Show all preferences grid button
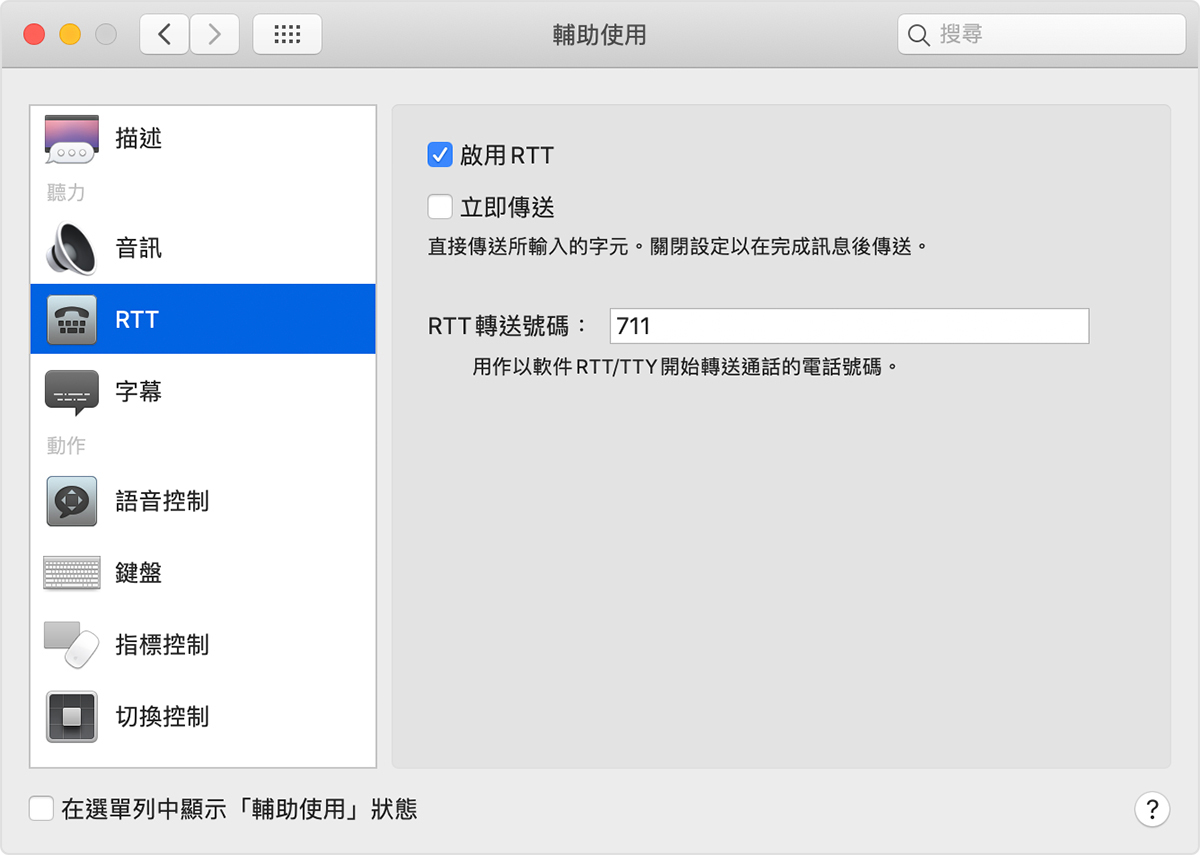This screenshot has width=1200, height=856. coord(287,35)
